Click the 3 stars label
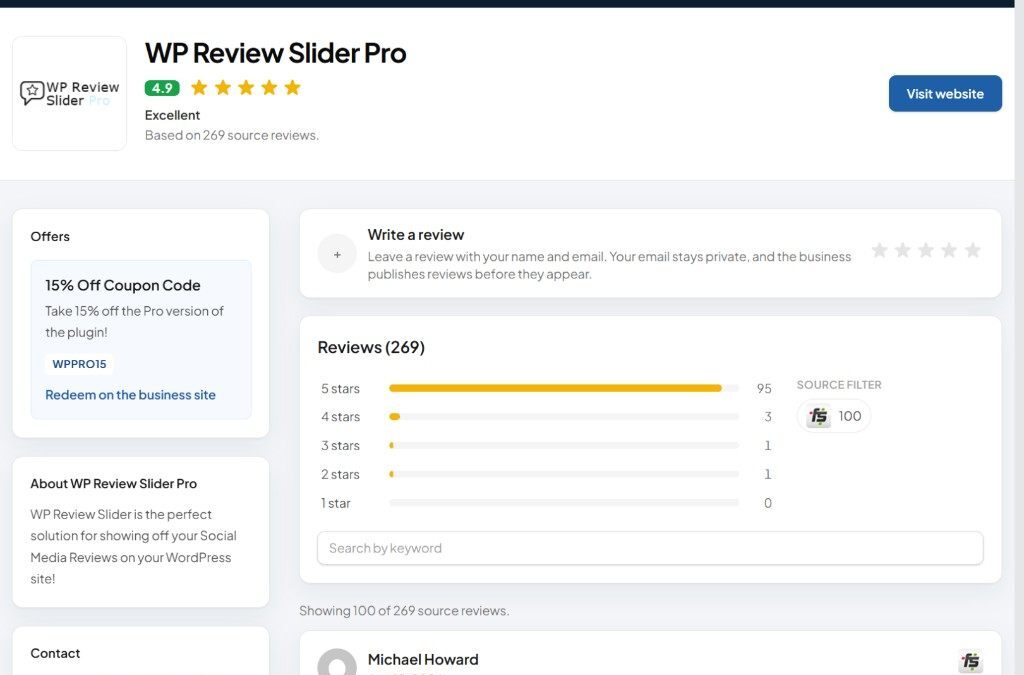This screenshot has height=675, width=1024. (340, 445)
